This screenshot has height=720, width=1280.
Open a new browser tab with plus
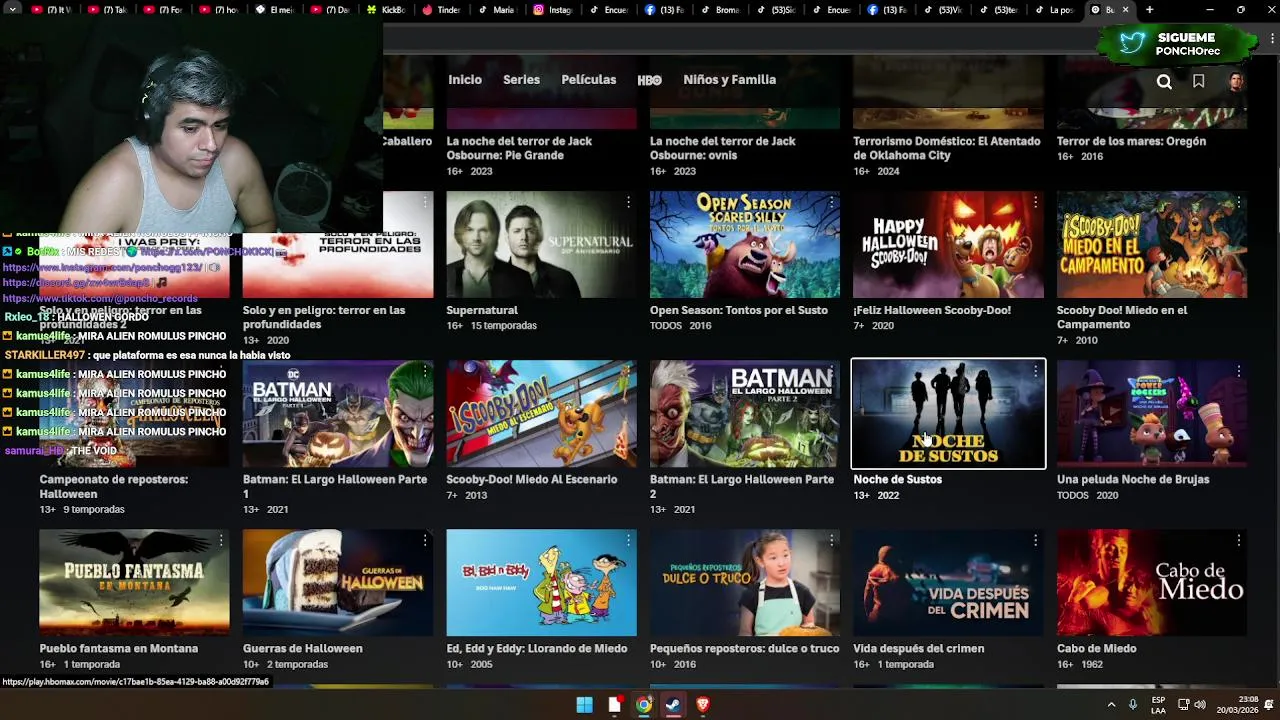pyautogui.click(x=1149, y=10)
